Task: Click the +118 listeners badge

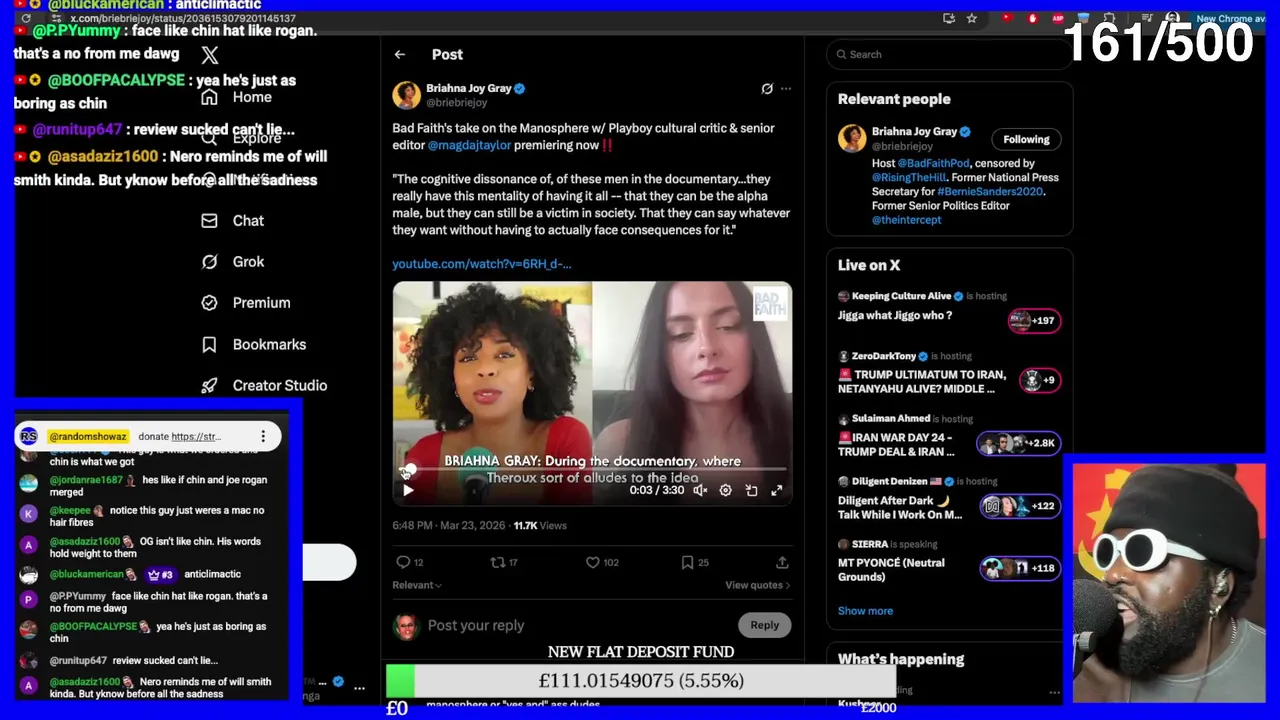Action: (x=1020, y=568)
